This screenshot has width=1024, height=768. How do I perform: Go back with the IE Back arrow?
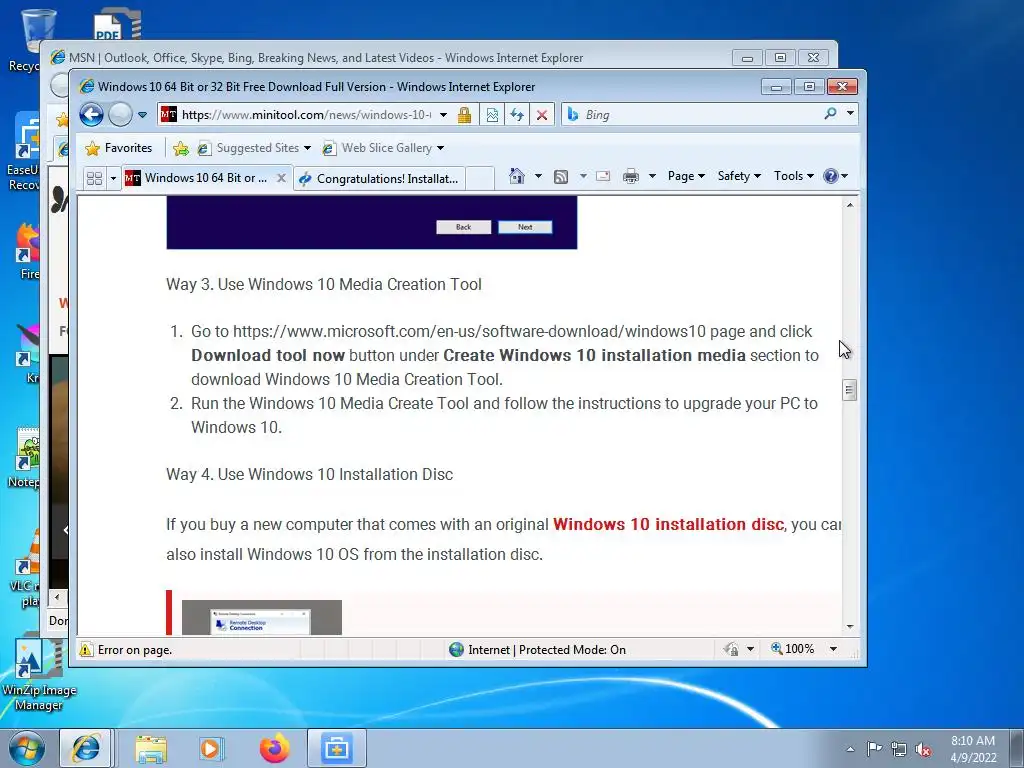pos(91,115)
